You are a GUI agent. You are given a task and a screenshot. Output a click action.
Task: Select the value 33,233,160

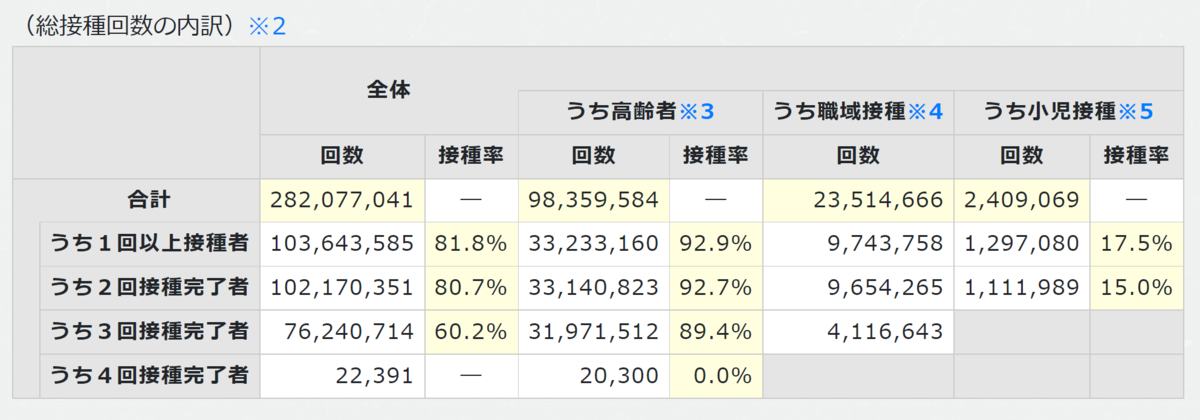tap(593, 244)
